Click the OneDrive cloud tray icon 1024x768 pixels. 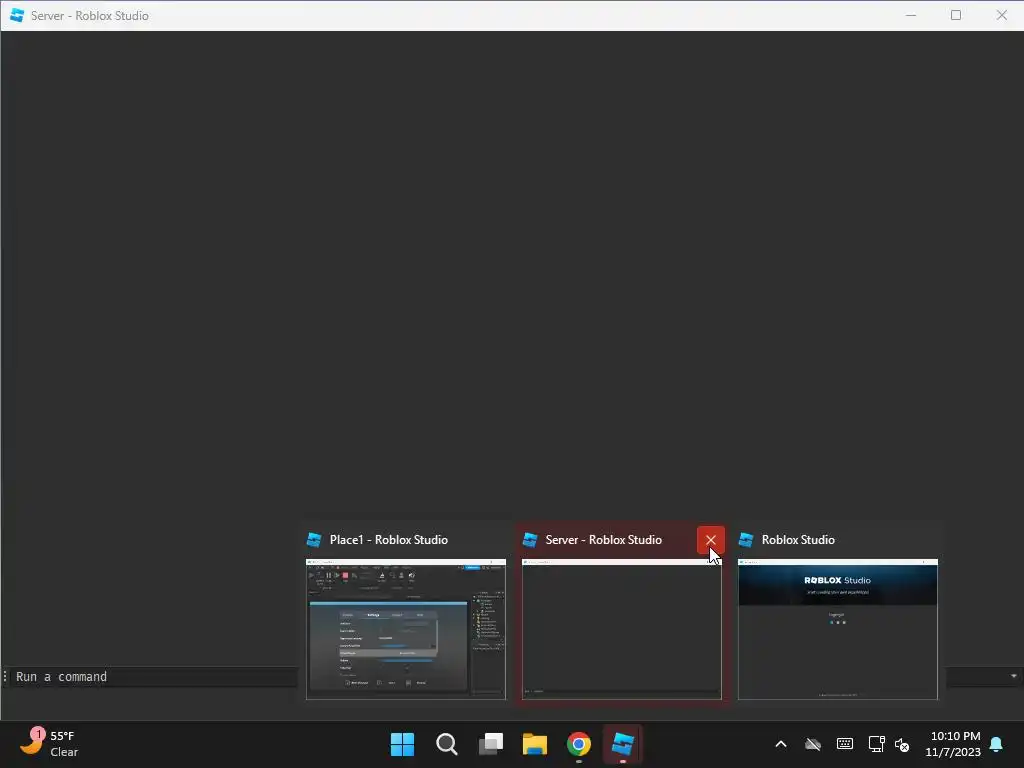pyautogui.click(x=812, y=744)
